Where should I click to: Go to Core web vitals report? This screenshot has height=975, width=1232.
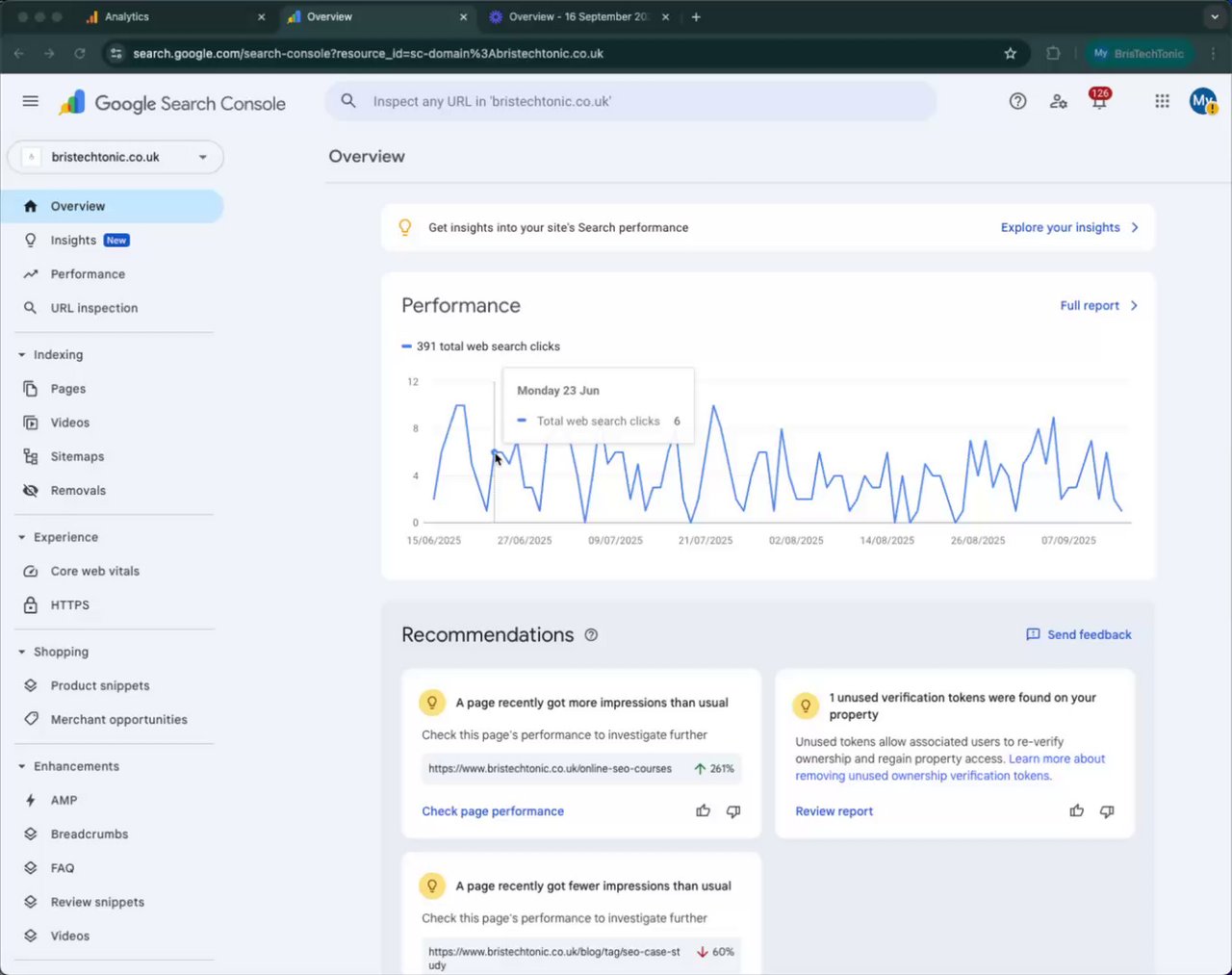[x=94, y=571]
